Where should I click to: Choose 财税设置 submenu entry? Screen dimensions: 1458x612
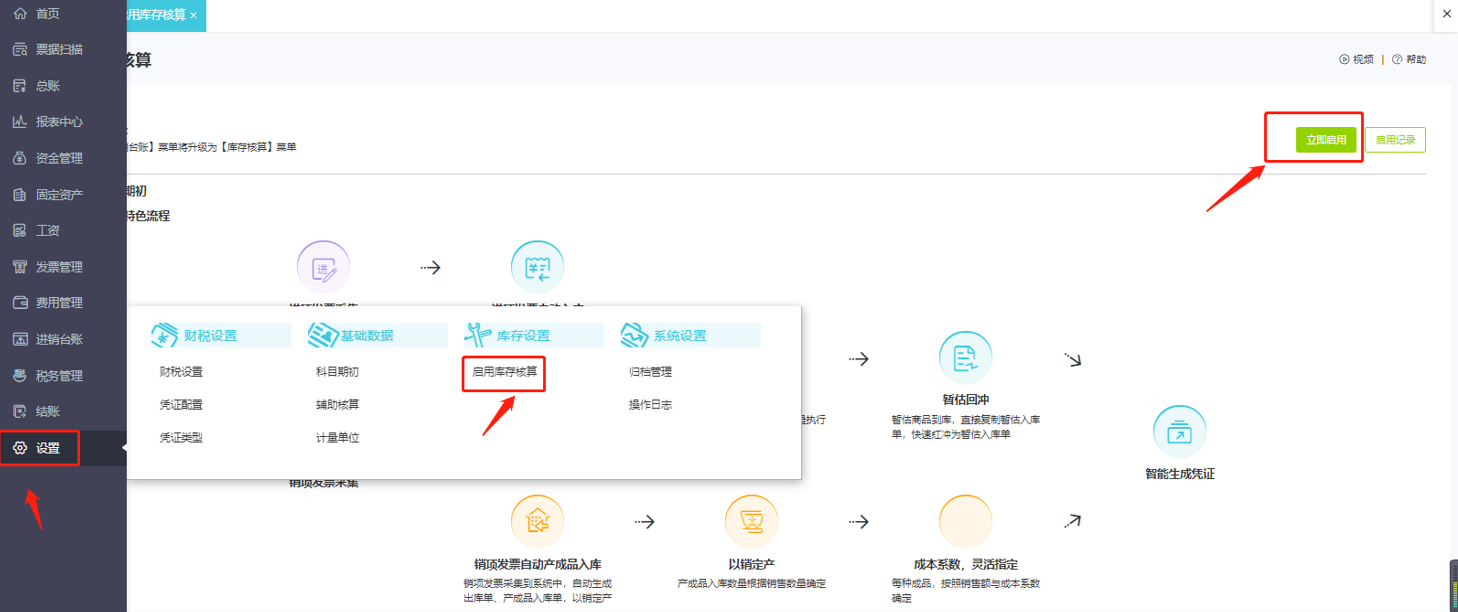pyautogui.click(x=181, y=372)
